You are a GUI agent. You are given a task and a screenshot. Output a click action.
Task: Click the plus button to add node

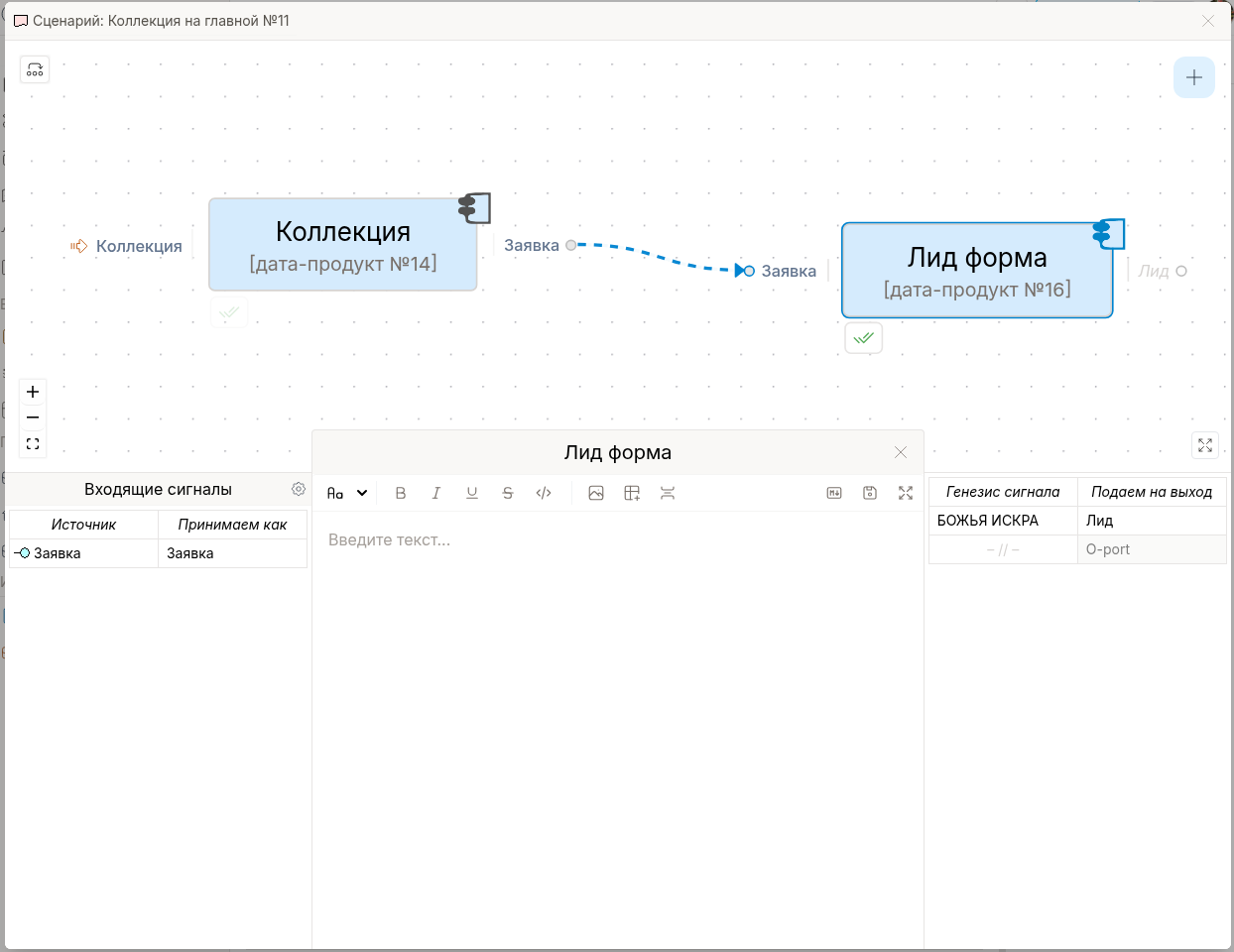tap(1194, 77)
